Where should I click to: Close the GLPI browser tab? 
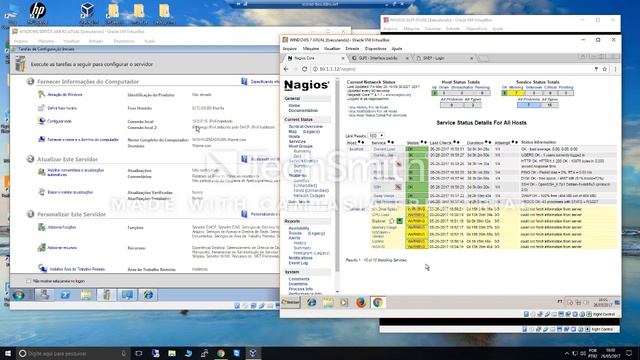pos(407,58)
